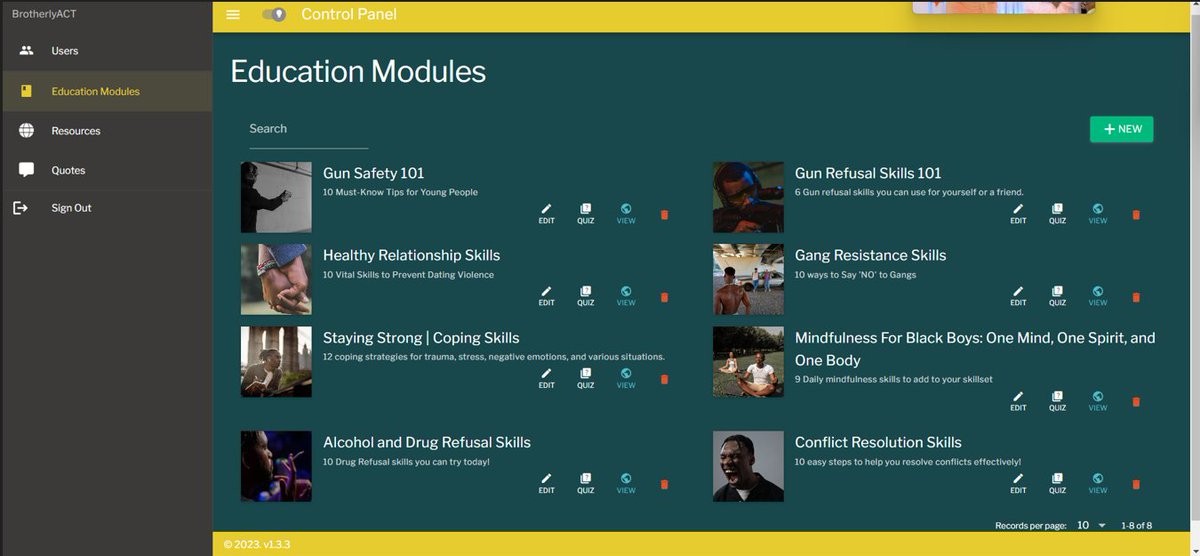This screenshot has width=1200, height=556.
Task: Click the 'Gang Resistance Skills' title text
Action: (x=870, y=255)
